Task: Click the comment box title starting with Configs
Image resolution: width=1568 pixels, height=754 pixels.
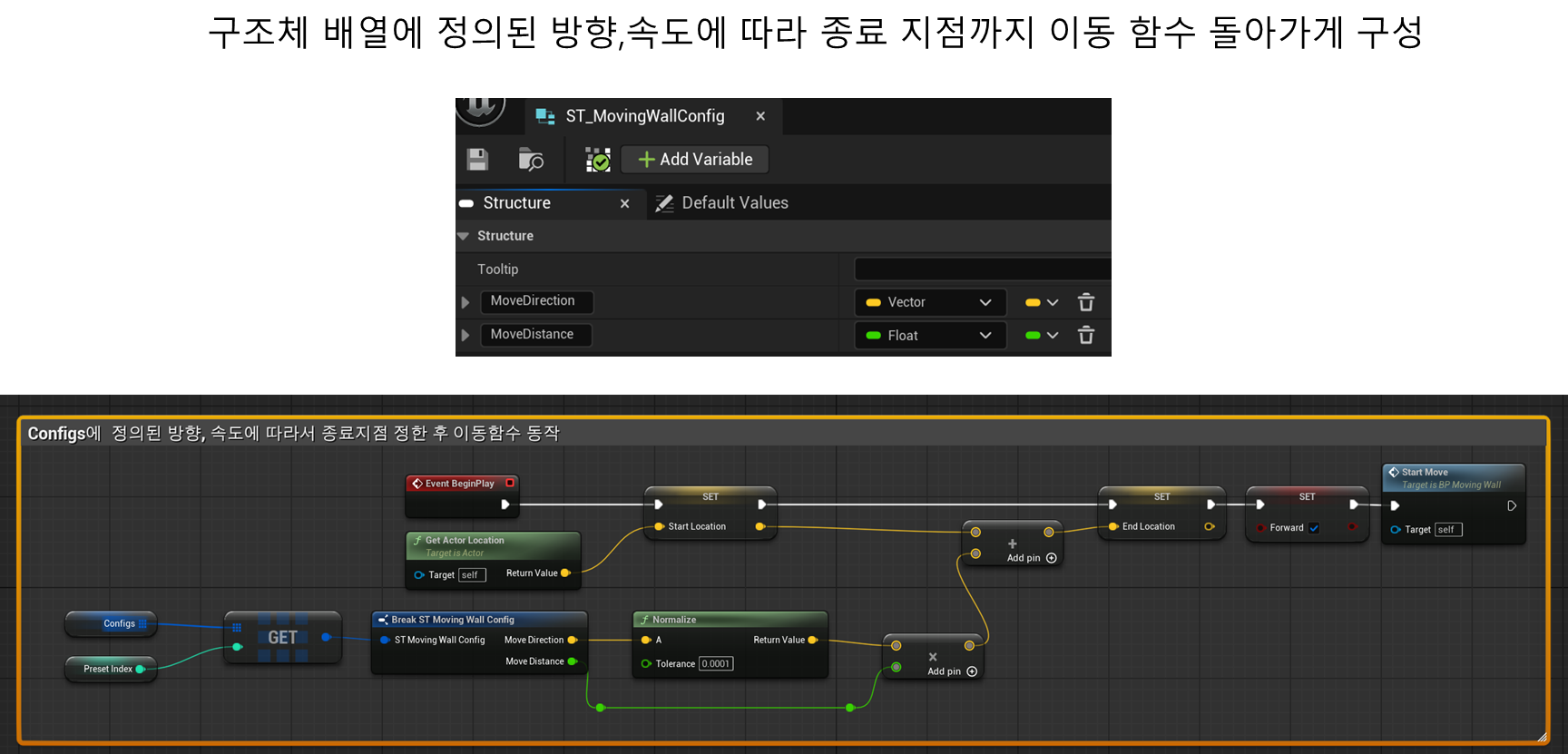Action: pos(293,434)
